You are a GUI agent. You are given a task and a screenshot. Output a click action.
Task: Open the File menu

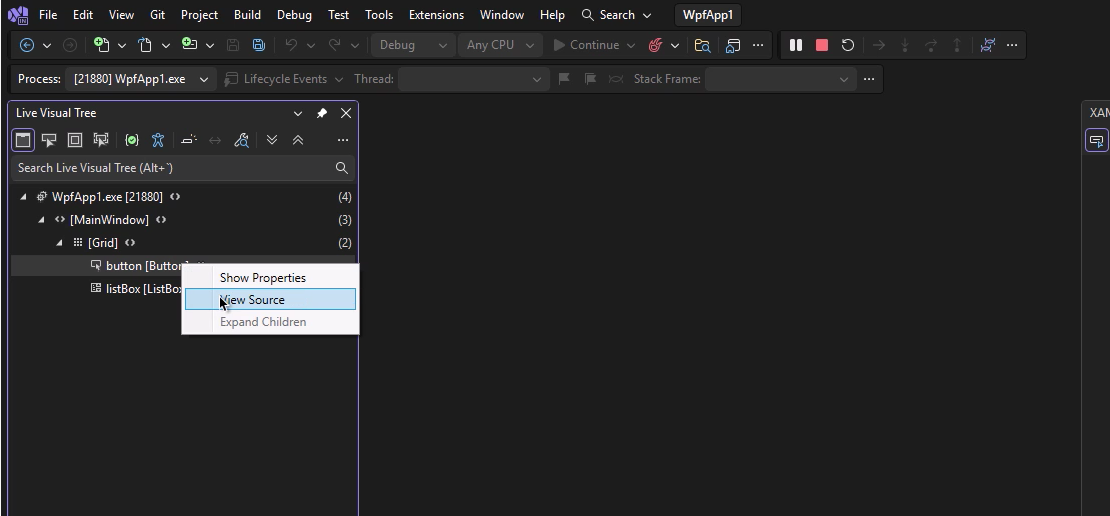pyautogui.click(x=48, y=15)
